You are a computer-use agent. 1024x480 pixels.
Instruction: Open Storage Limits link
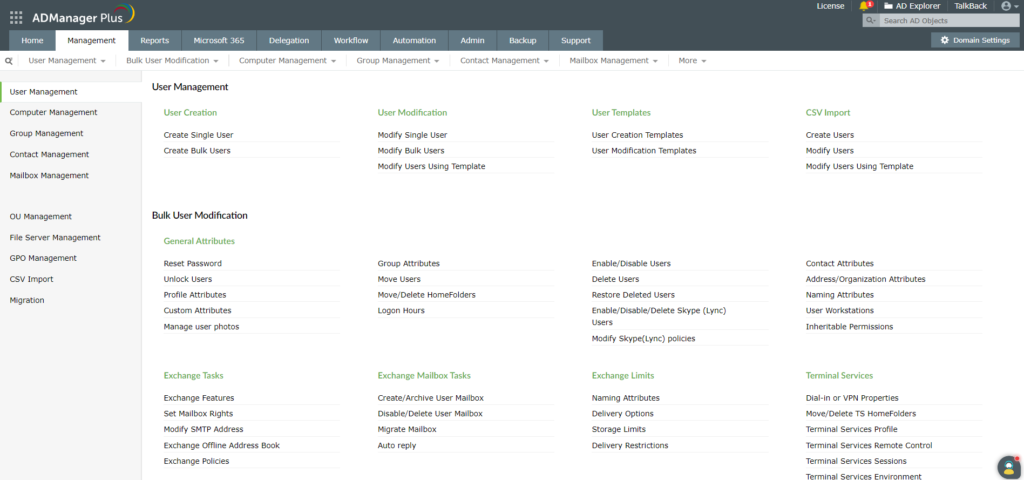[618, 430]
